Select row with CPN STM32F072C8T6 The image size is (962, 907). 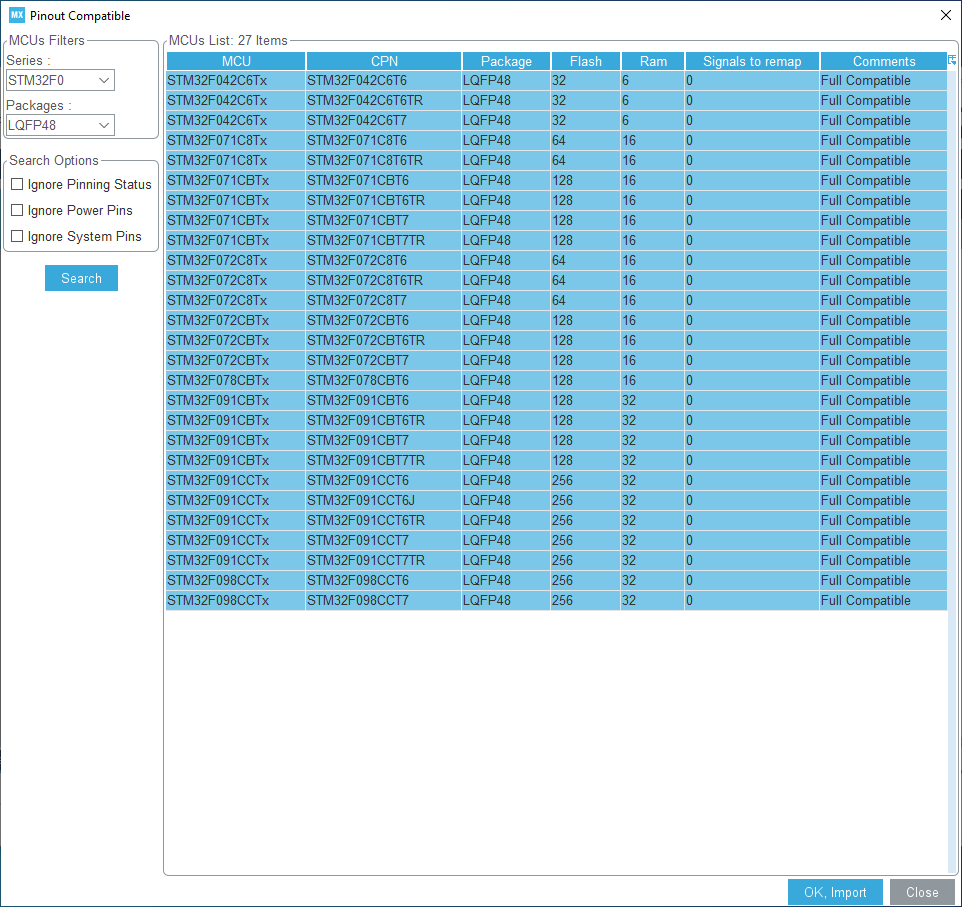coord(556,260)
